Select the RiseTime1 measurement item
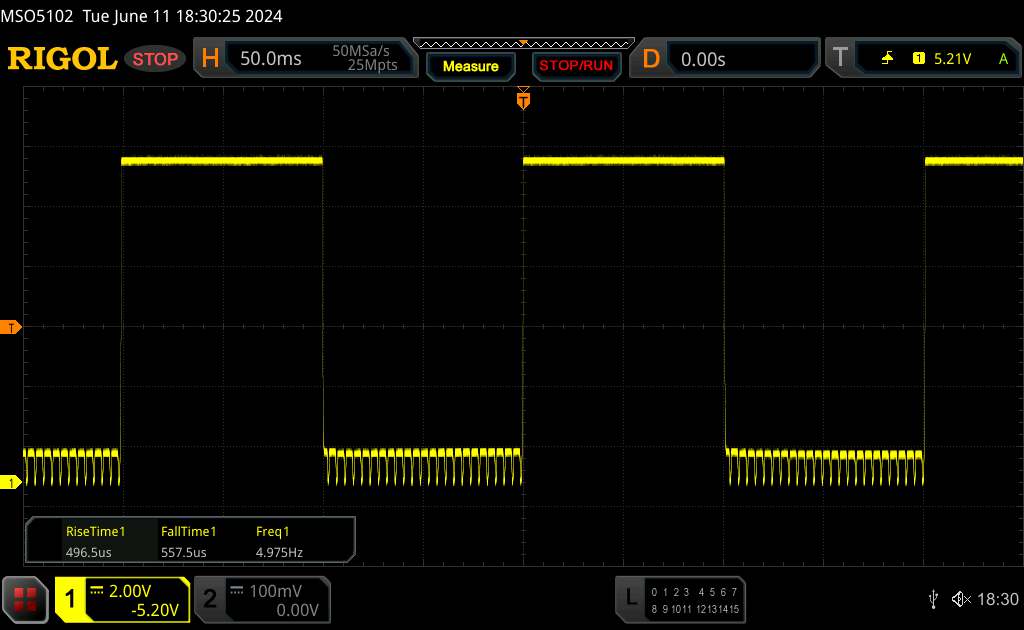 click(95, 541)
